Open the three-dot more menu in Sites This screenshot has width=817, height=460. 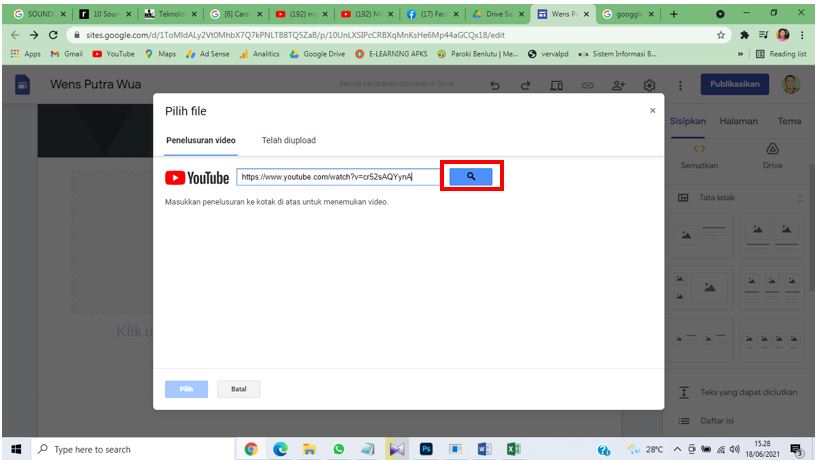coord(681,86)
